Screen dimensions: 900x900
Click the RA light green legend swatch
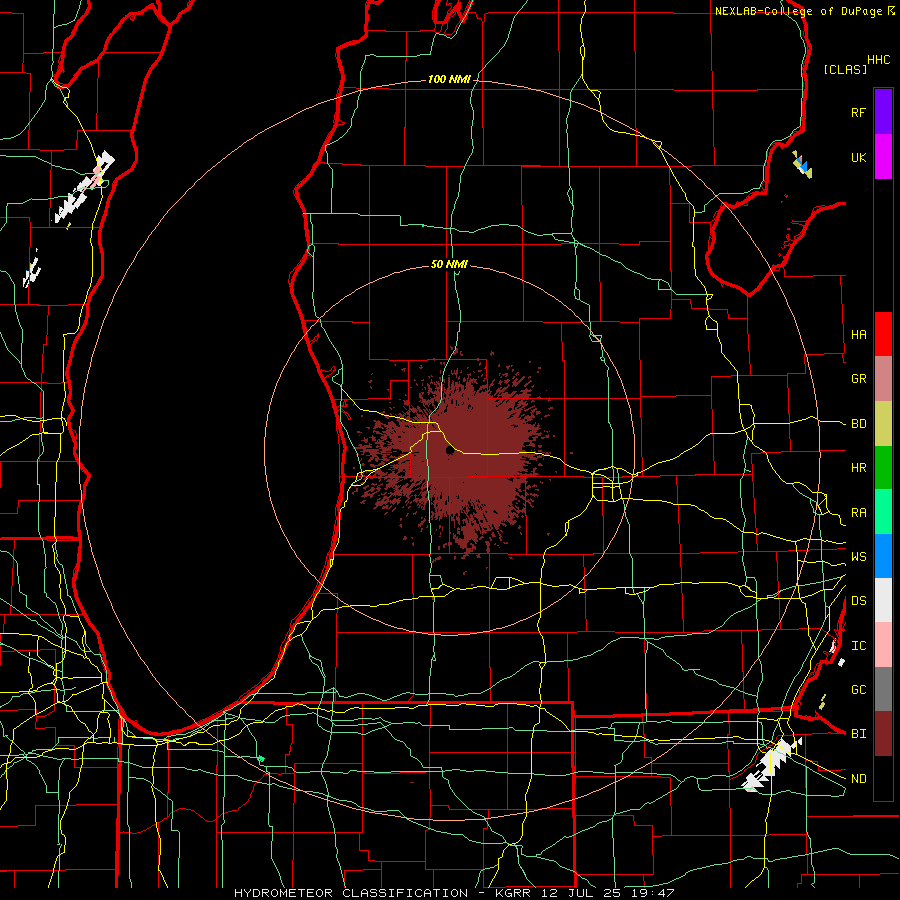883,512
